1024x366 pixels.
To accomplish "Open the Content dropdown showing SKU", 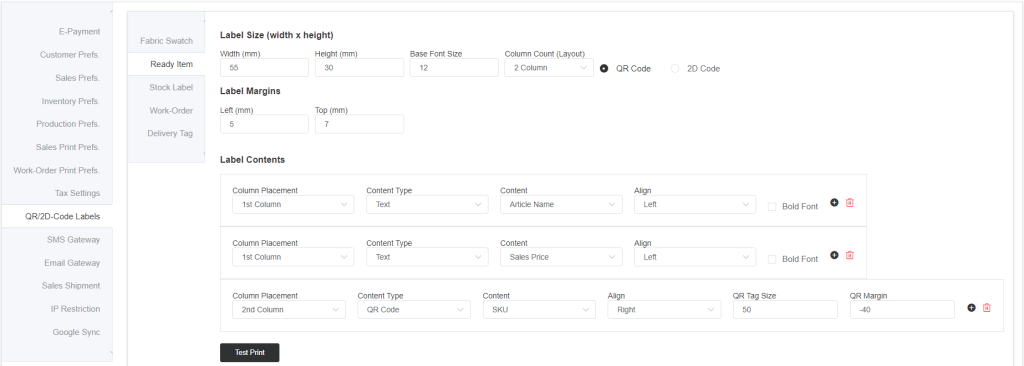I will click(539, 309).
